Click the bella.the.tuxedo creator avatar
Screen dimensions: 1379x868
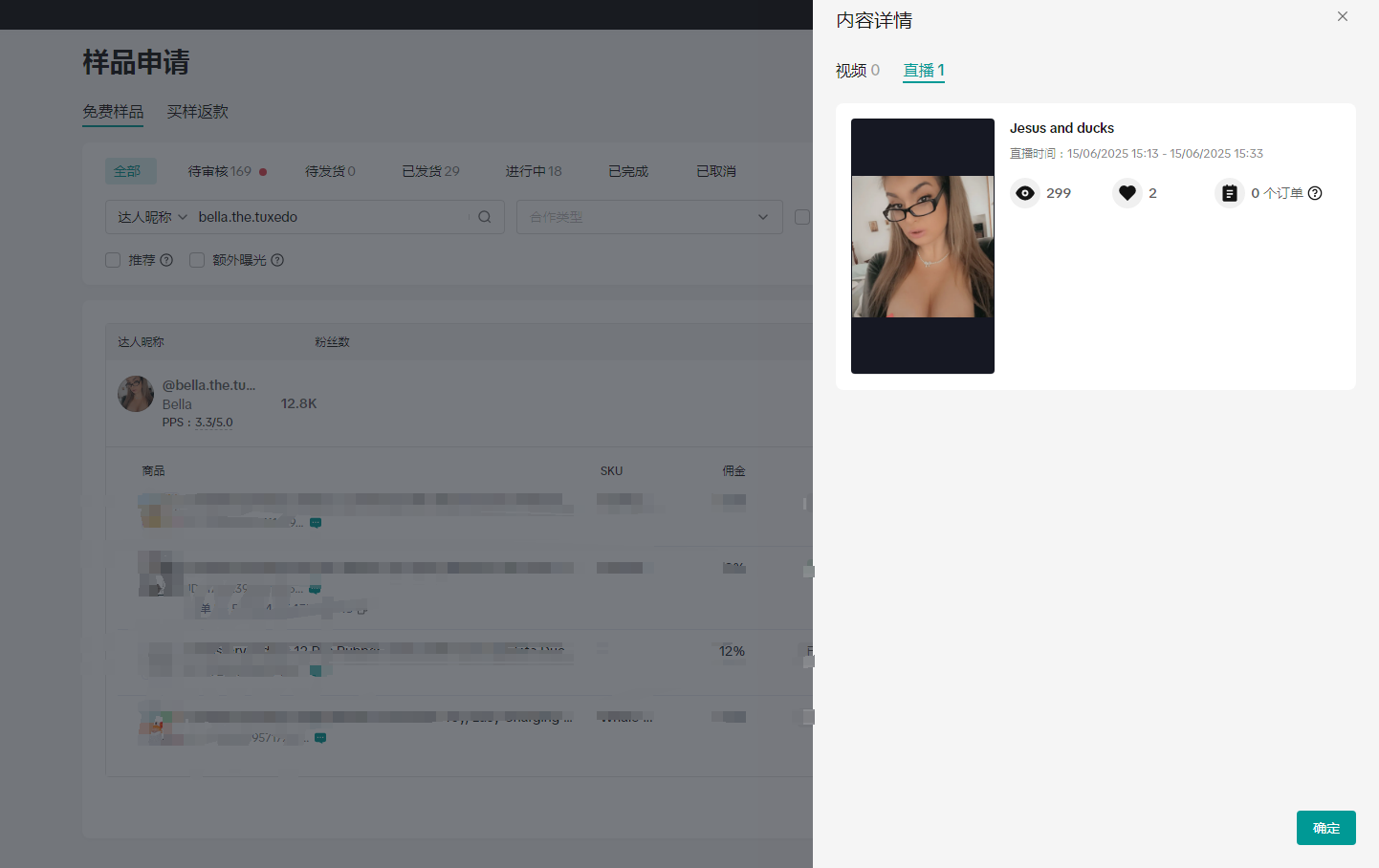click(136, 394)
